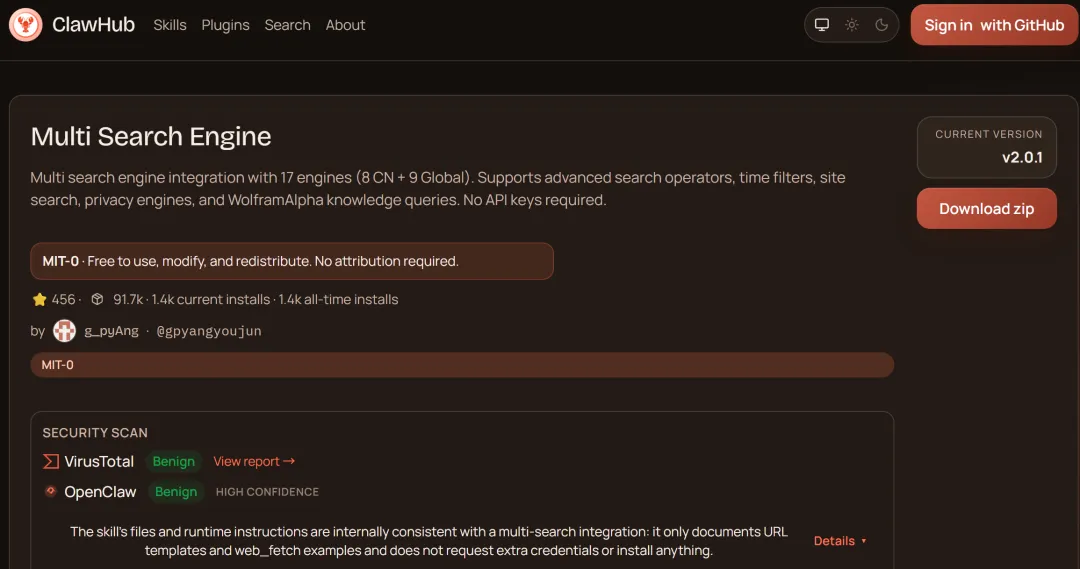Open the Skills nav item
This screenshot has height=569, width=1080.
coord(170,25)
